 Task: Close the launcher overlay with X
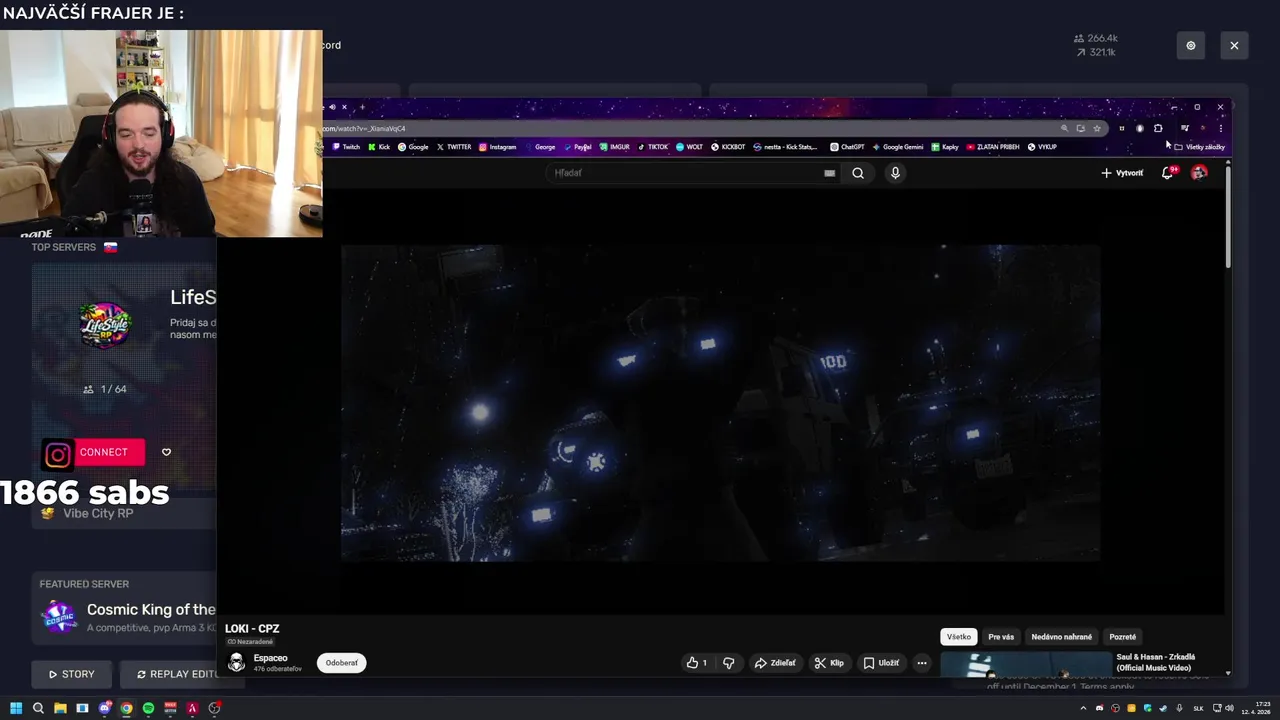1234,46
